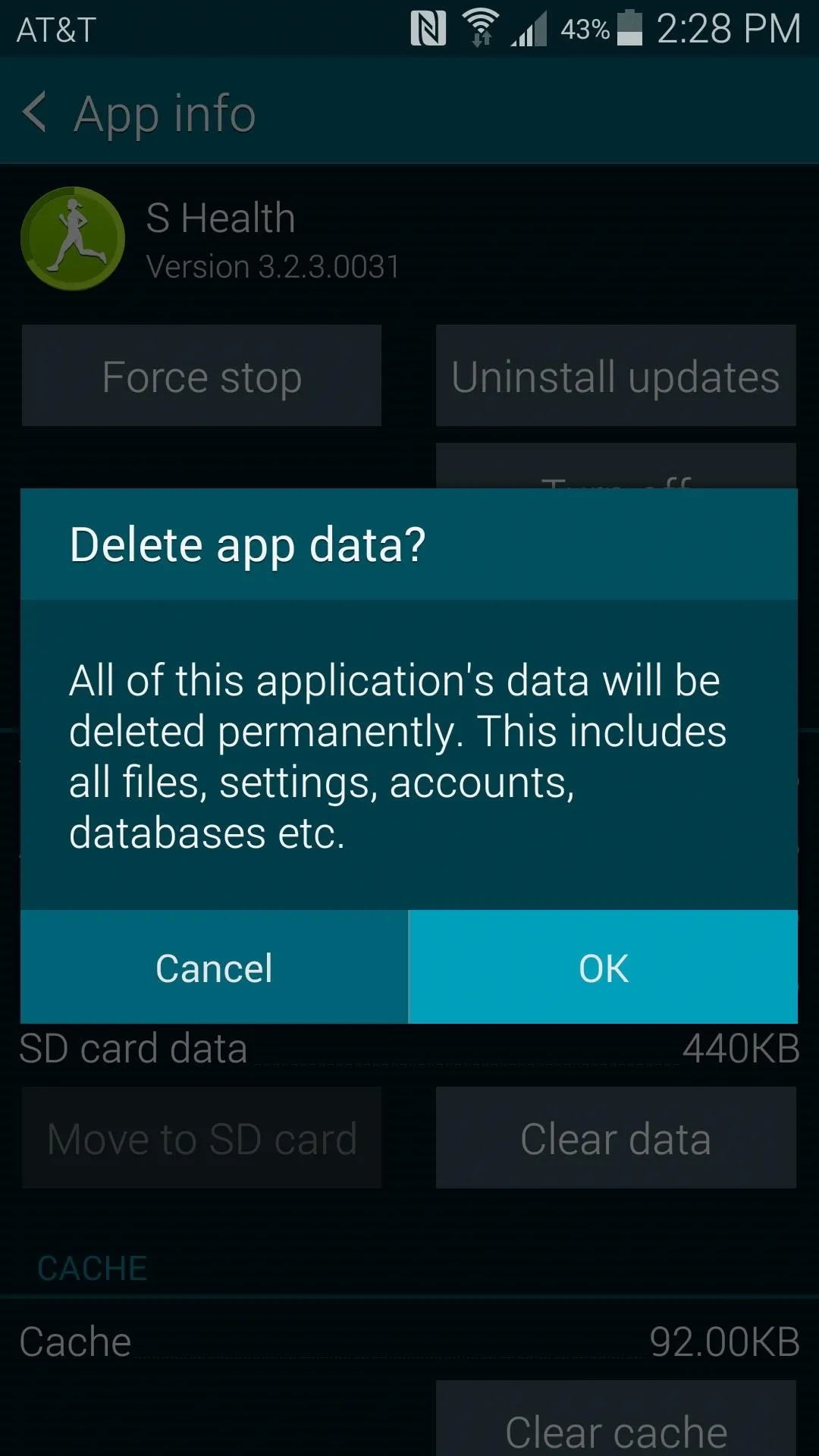Image resolution: width=819 pixels, height=1456 pixels.
Task: Tap the NFC status bar icon
Action: click(x=428, y=29)
